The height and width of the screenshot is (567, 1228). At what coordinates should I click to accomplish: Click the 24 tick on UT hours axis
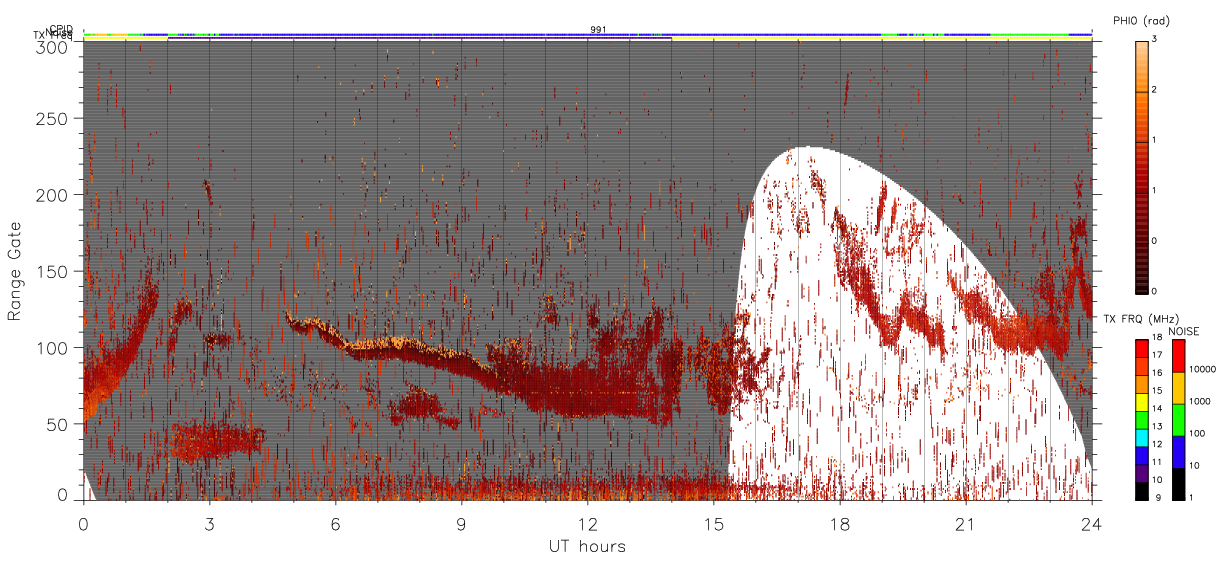click(x=1092, y=524)
